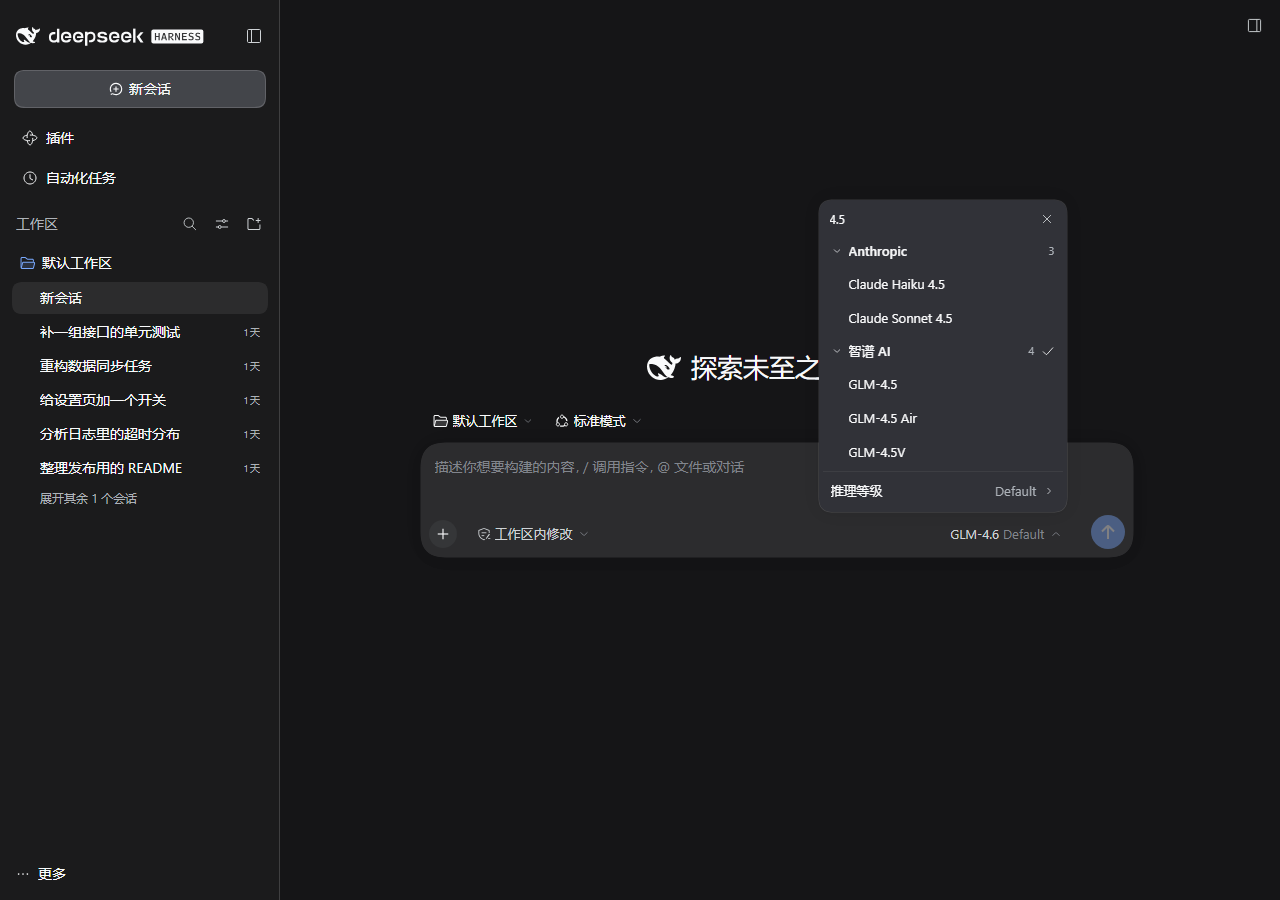This screenshot has width=1280, height=900.
Task: Open 自动化任务 automation tasks
Action: (x=140, y=178)
